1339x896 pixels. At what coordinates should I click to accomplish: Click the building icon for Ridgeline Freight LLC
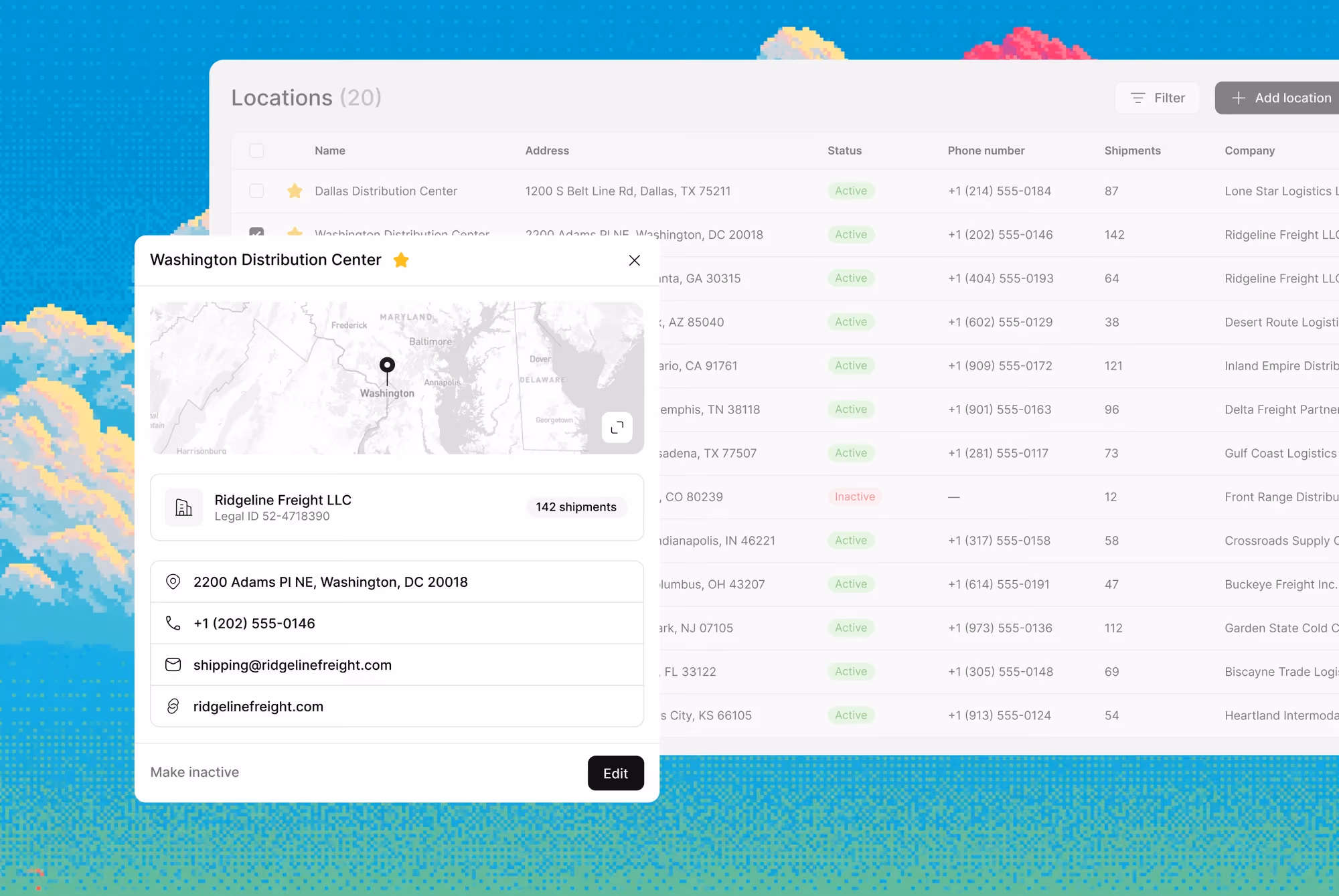click(x=183, y=507)
